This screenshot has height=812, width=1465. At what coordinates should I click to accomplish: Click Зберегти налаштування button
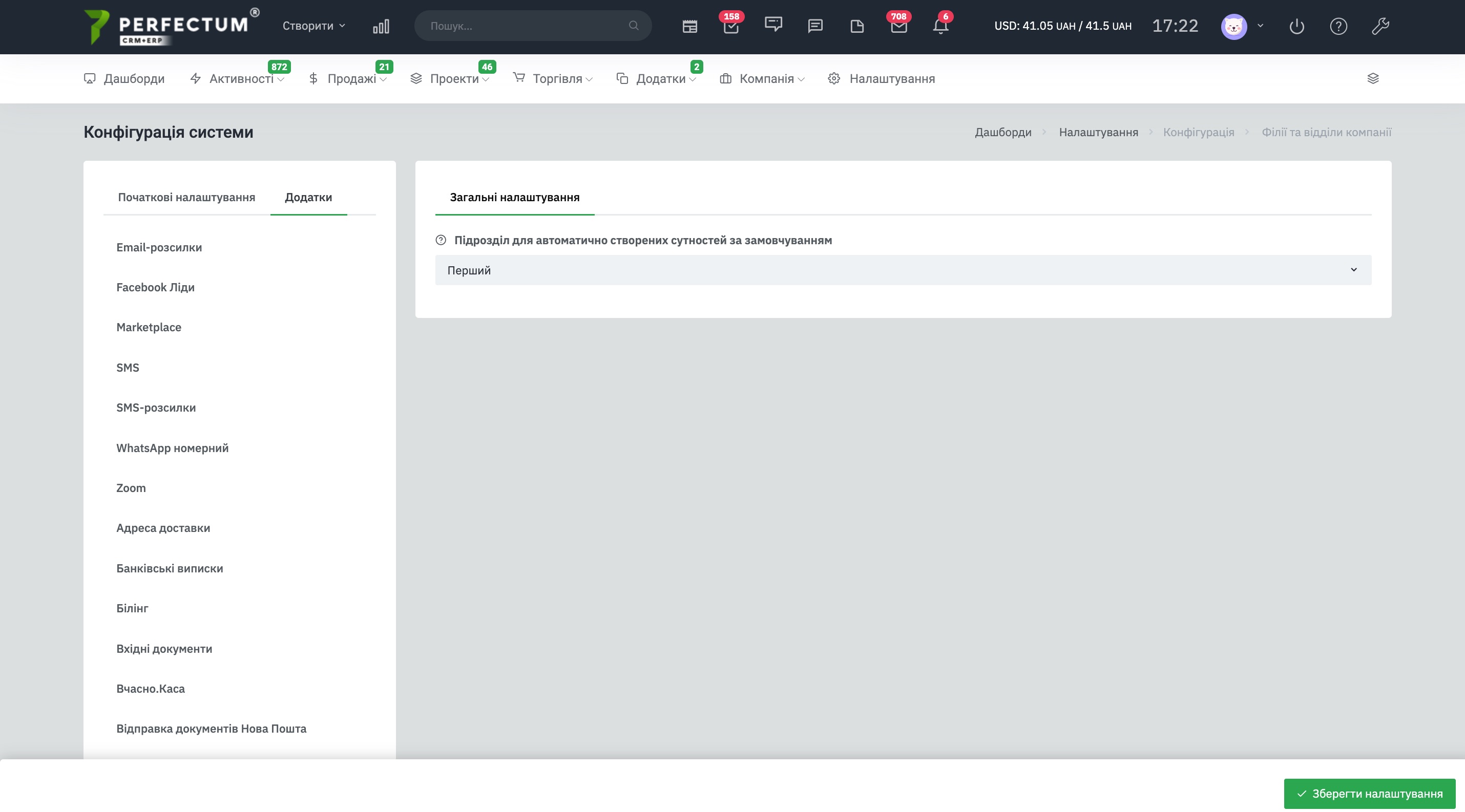click(x=1369, y=793)
